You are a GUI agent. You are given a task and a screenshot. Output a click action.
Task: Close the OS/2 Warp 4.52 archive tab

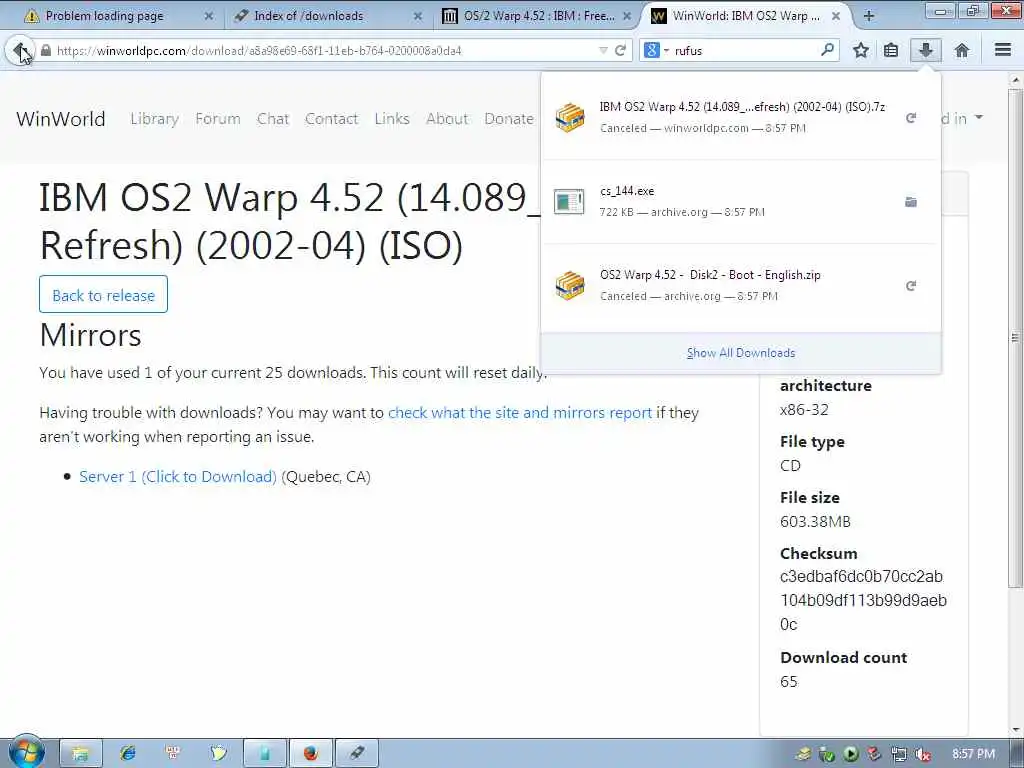[627, 16]
